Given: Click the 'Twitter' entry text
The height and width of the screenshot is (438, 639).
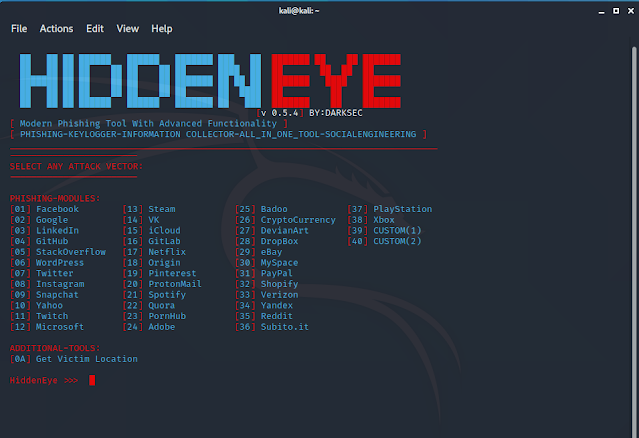Looking at the screenshot, I should (x=55, y=273).
